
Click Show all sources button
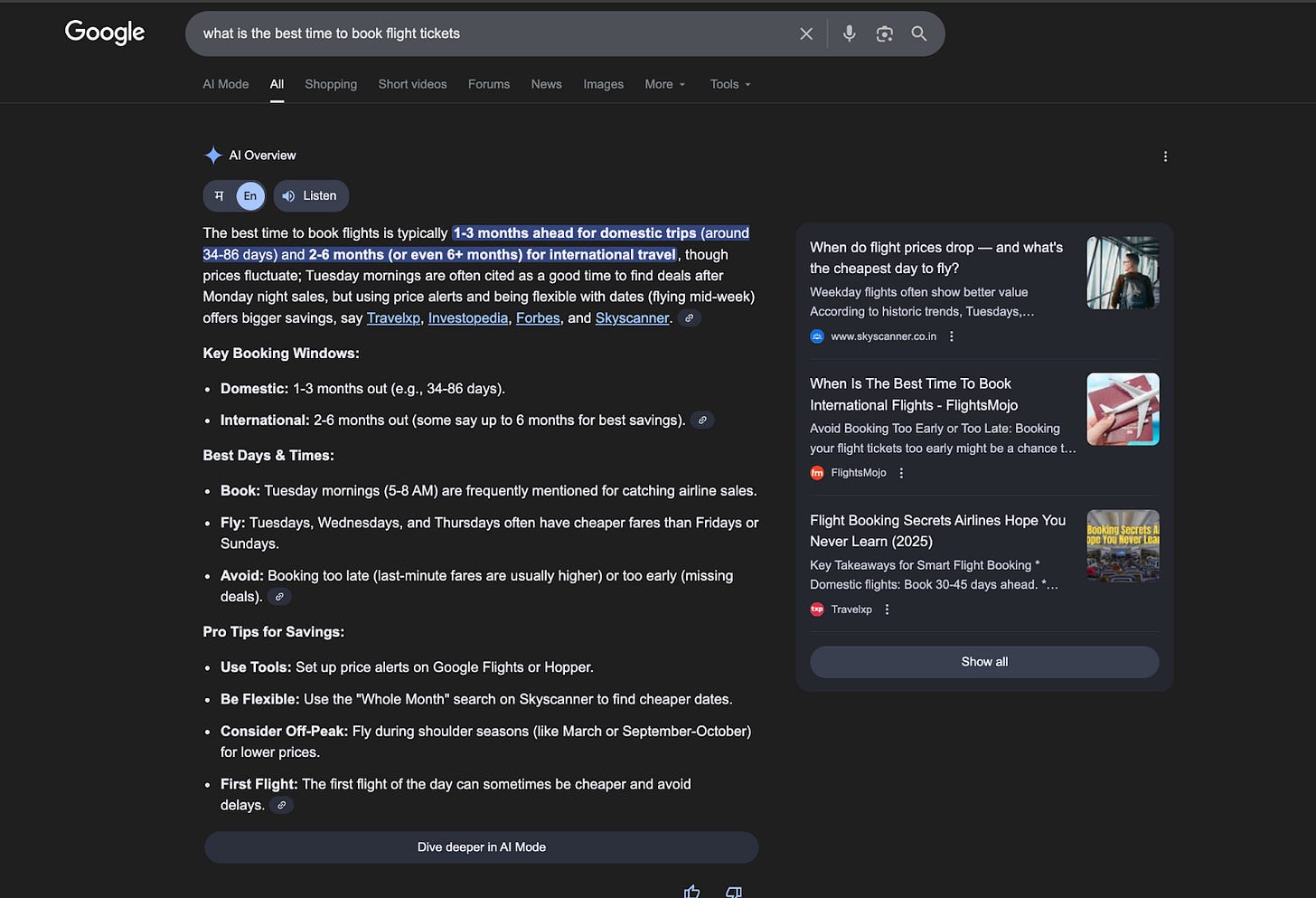coord(984,662)
